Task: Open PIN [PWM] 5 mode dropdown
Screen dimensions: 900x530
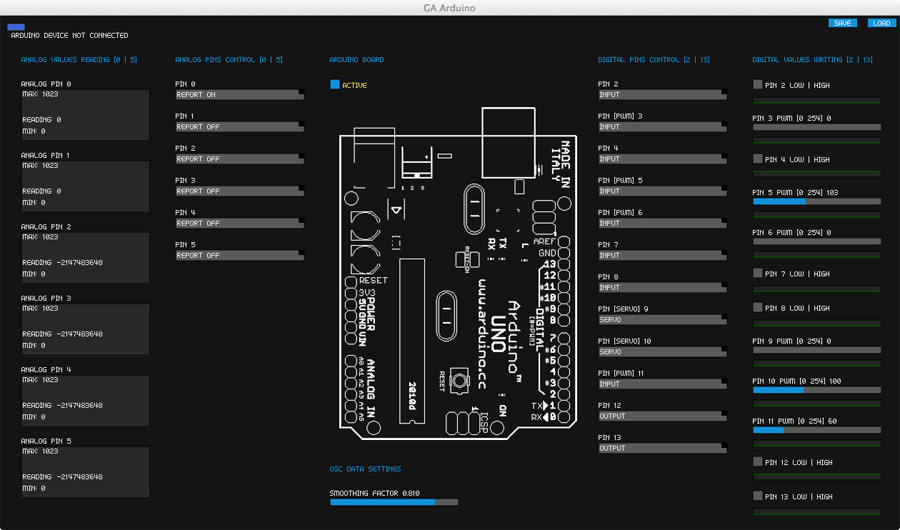Action: (662, 191)
